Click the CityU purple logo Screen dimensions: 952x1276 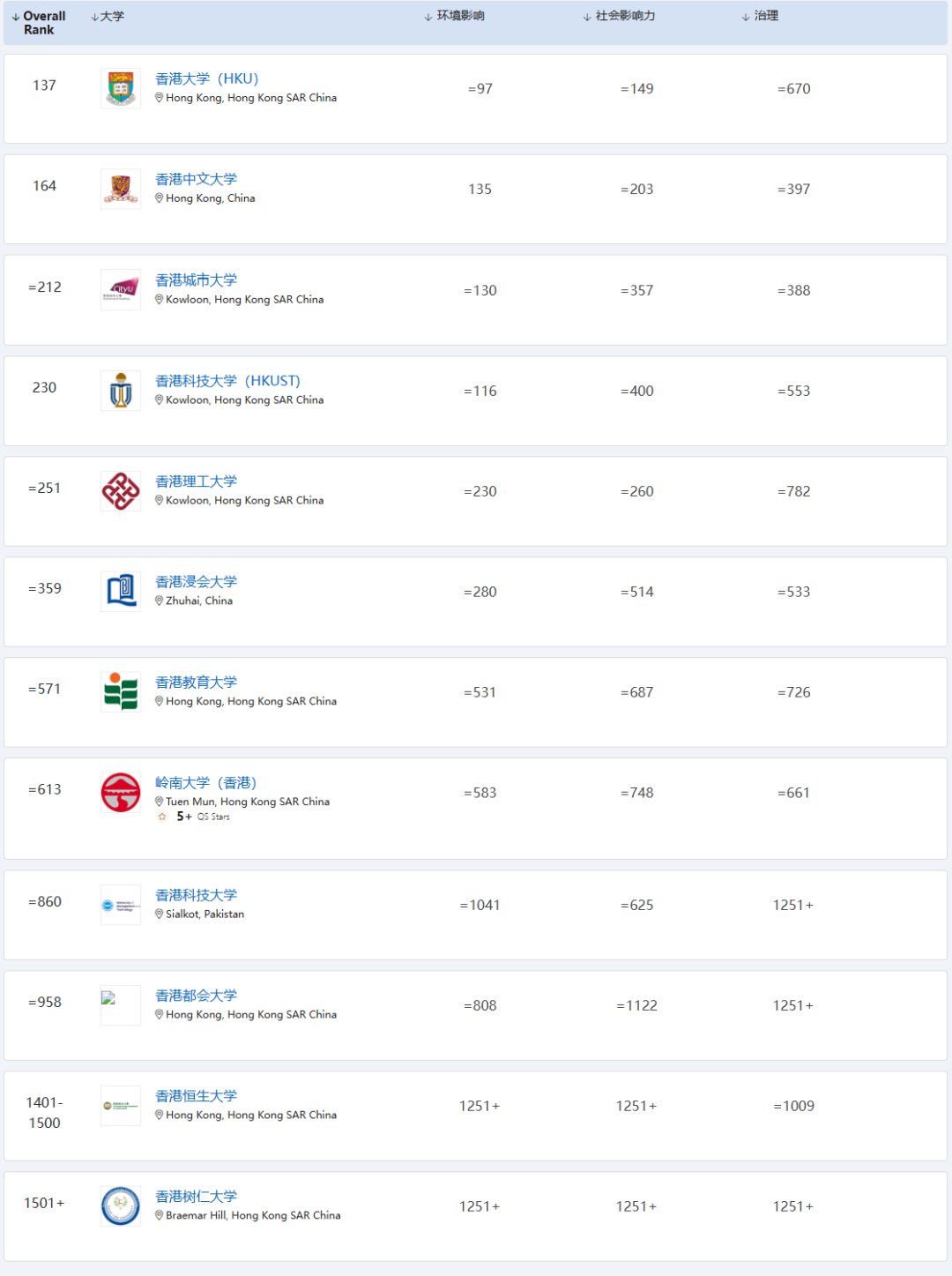point(121,290)
